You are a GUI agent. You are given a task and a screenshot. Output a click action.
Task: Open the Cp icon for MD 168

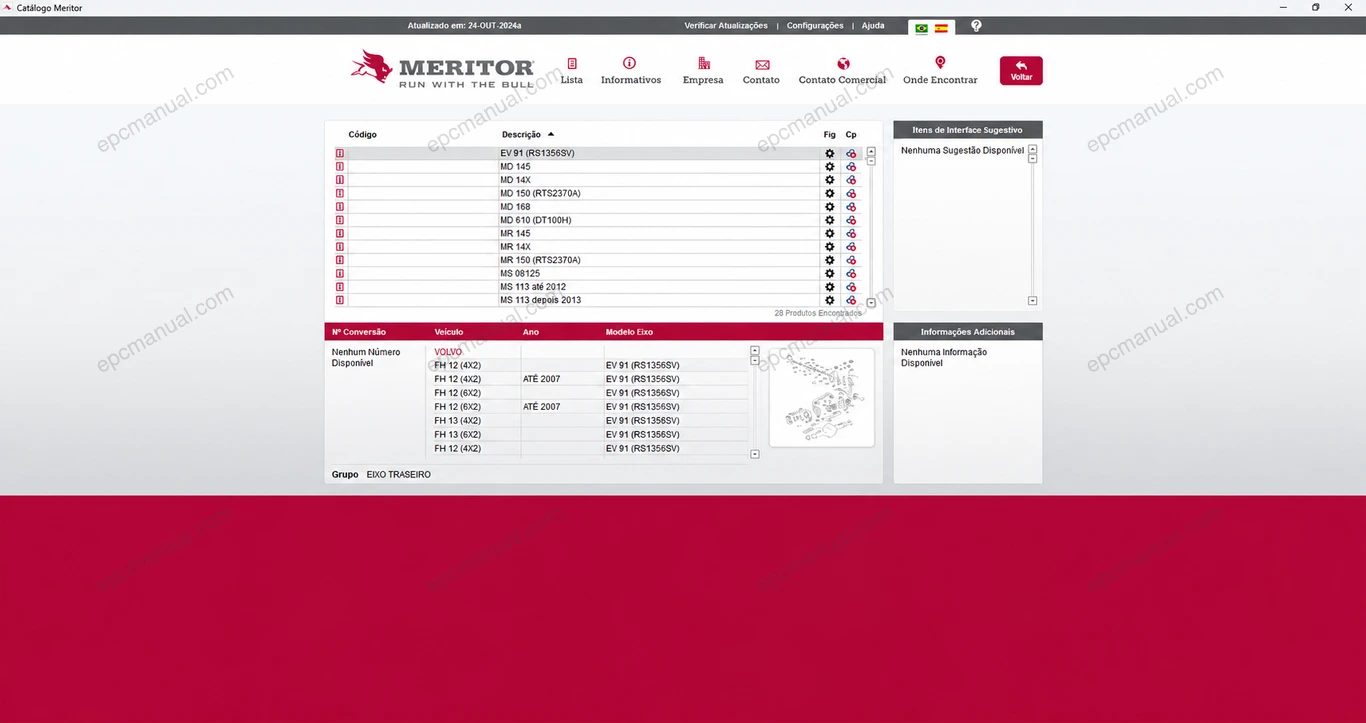851,207
